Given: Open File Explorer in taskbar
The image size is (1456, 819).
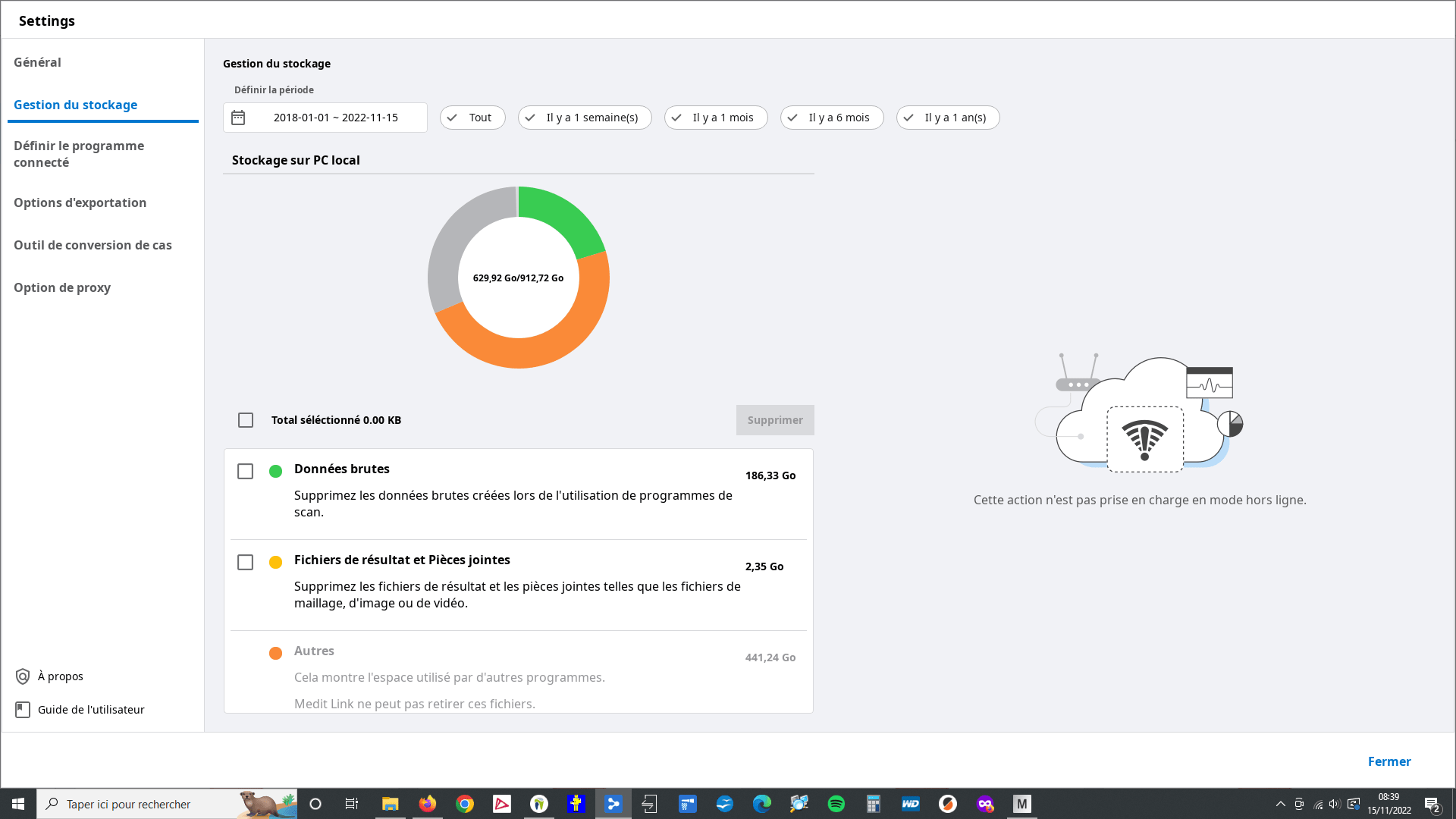Looking at the screenshot, I should (x=391, y=804).
